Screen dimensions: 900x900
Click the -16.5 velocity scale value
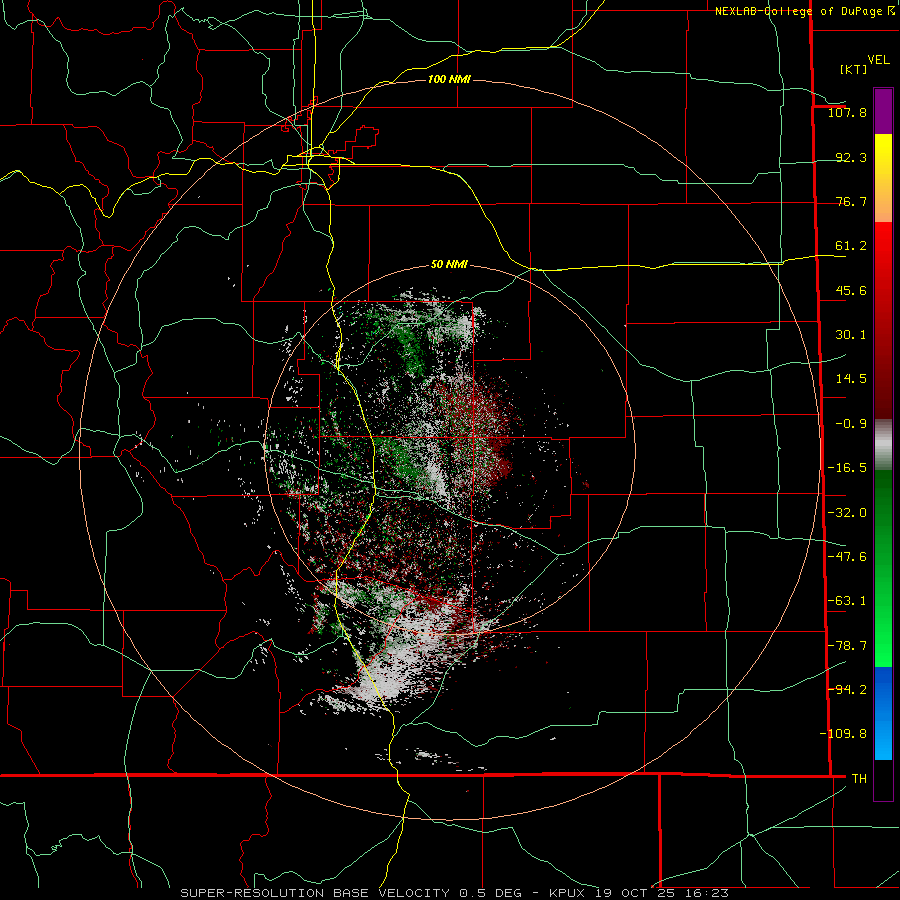847,468
